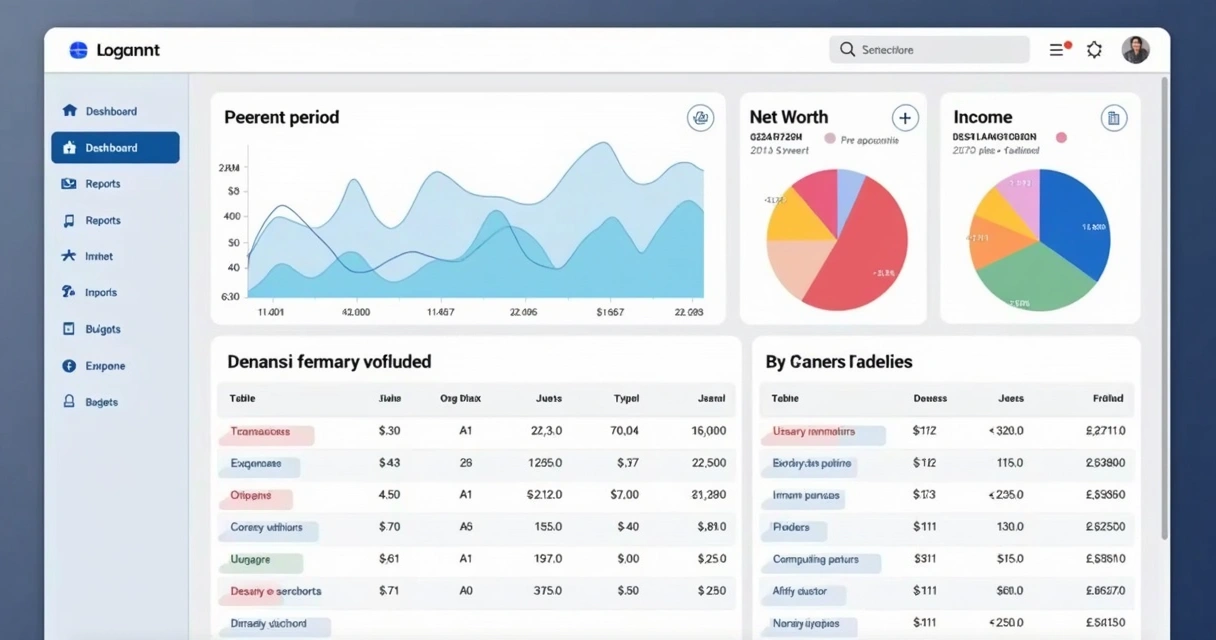This screenshot has width=1216, height=640.
Task: Click the "Typel" column header
Action: (626, 398)
